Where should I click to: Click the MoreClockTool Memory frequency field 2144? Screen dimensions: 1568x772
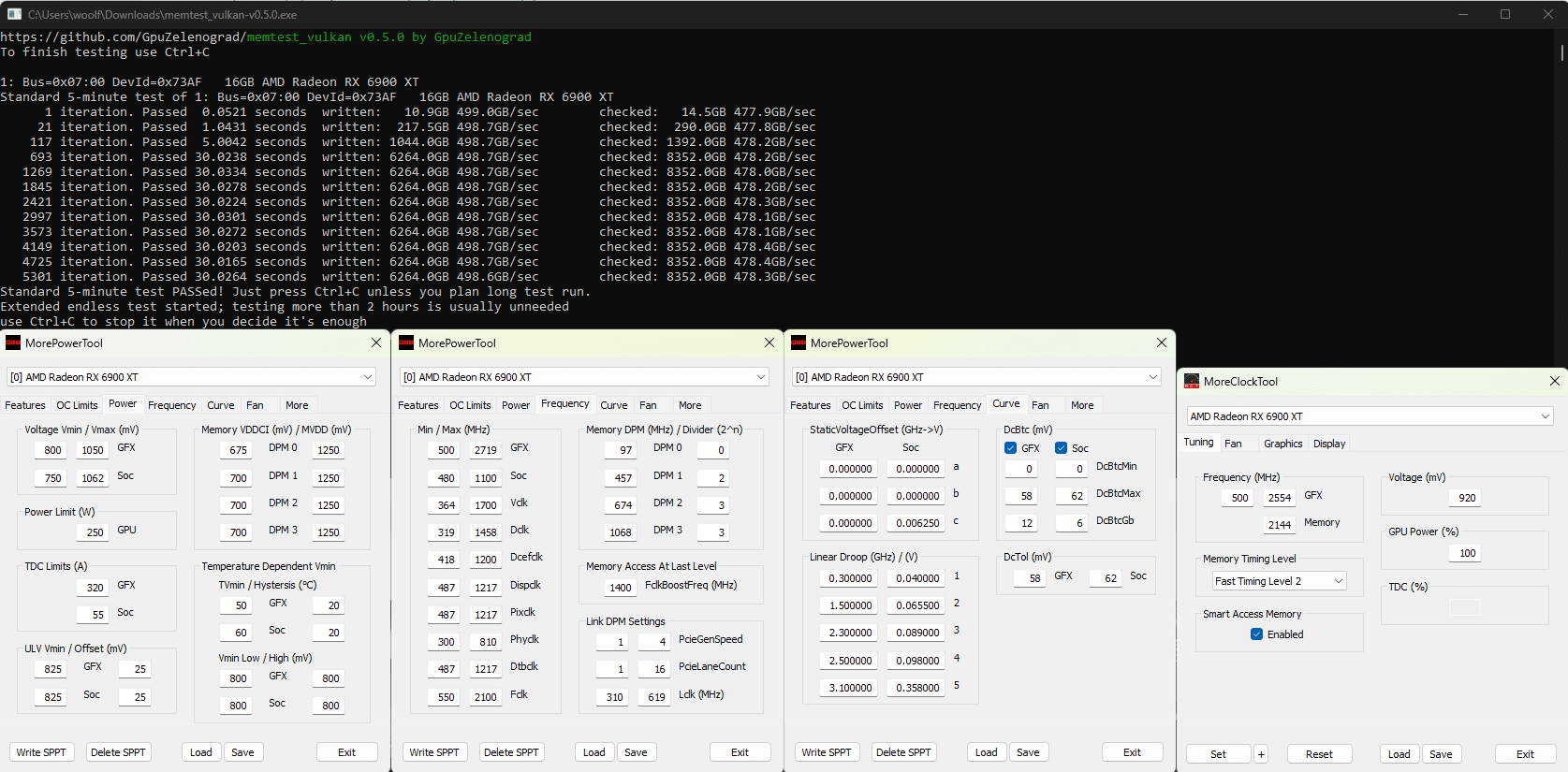(1280, 525)
